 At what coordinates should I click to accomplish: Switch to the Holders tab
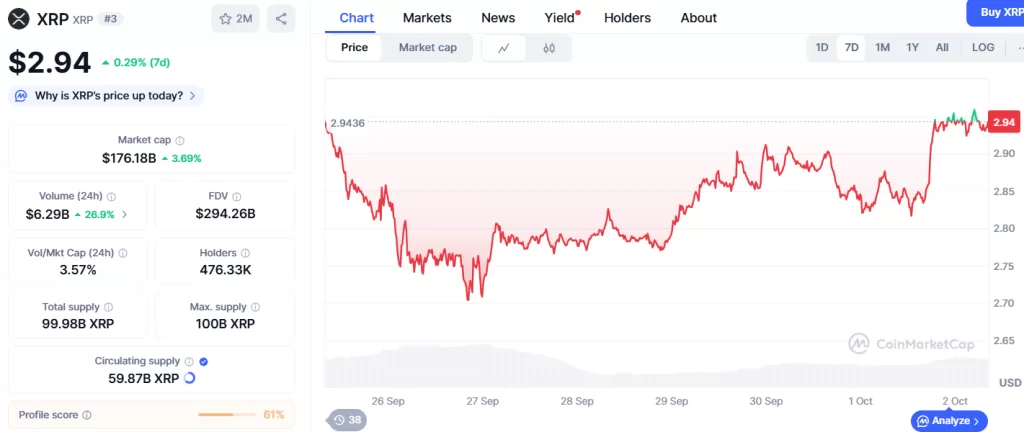pyautogui.click(x=627, y=18)
